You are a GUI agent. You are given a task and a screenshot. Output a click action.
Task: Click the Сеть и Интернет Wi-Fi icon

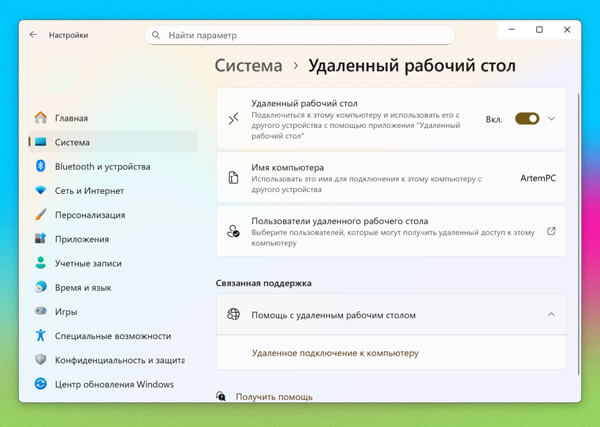[41, 190]
